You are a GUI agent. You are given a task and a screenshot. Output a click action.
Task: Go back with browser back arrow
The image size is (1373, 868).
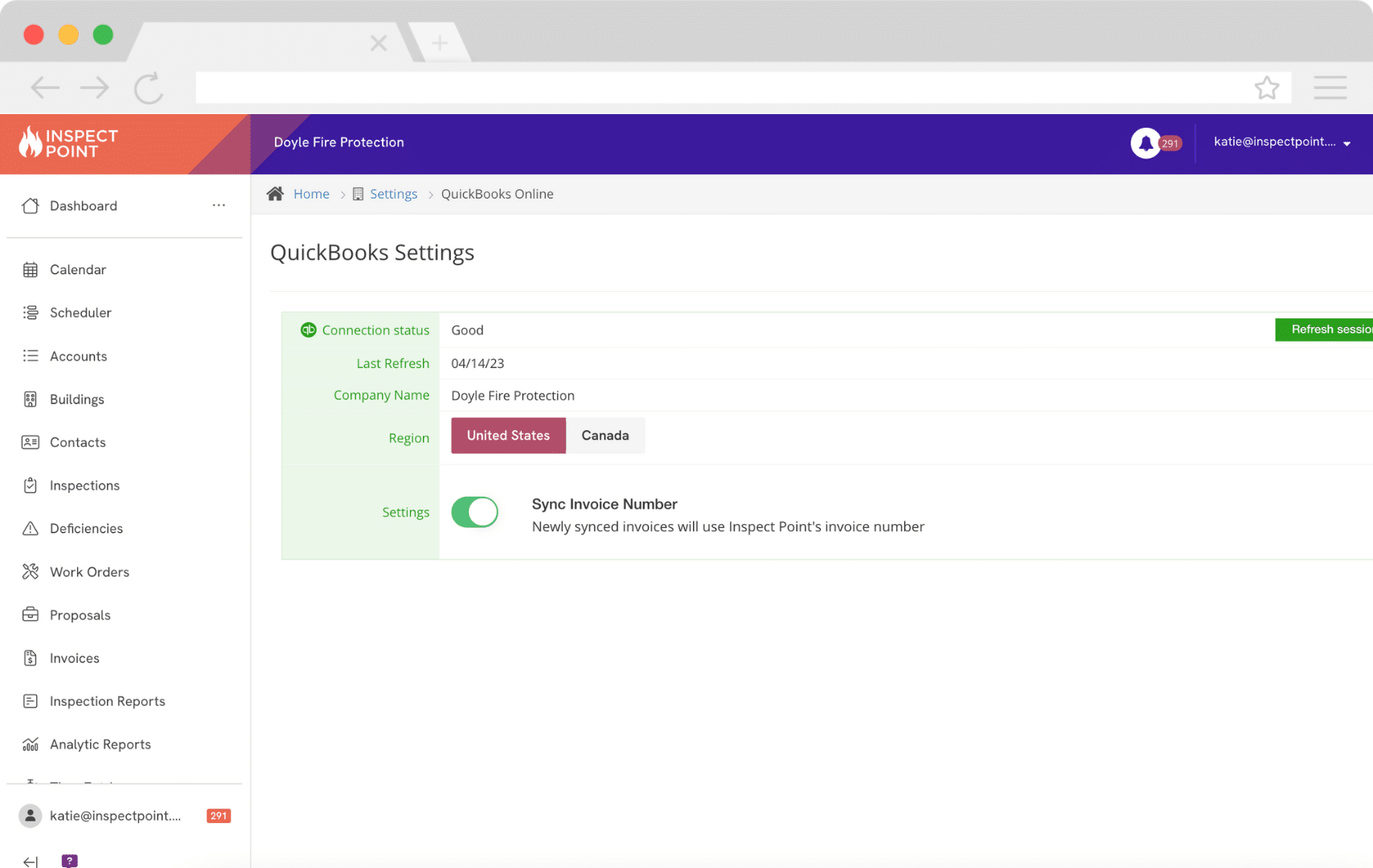pos(45,88)
